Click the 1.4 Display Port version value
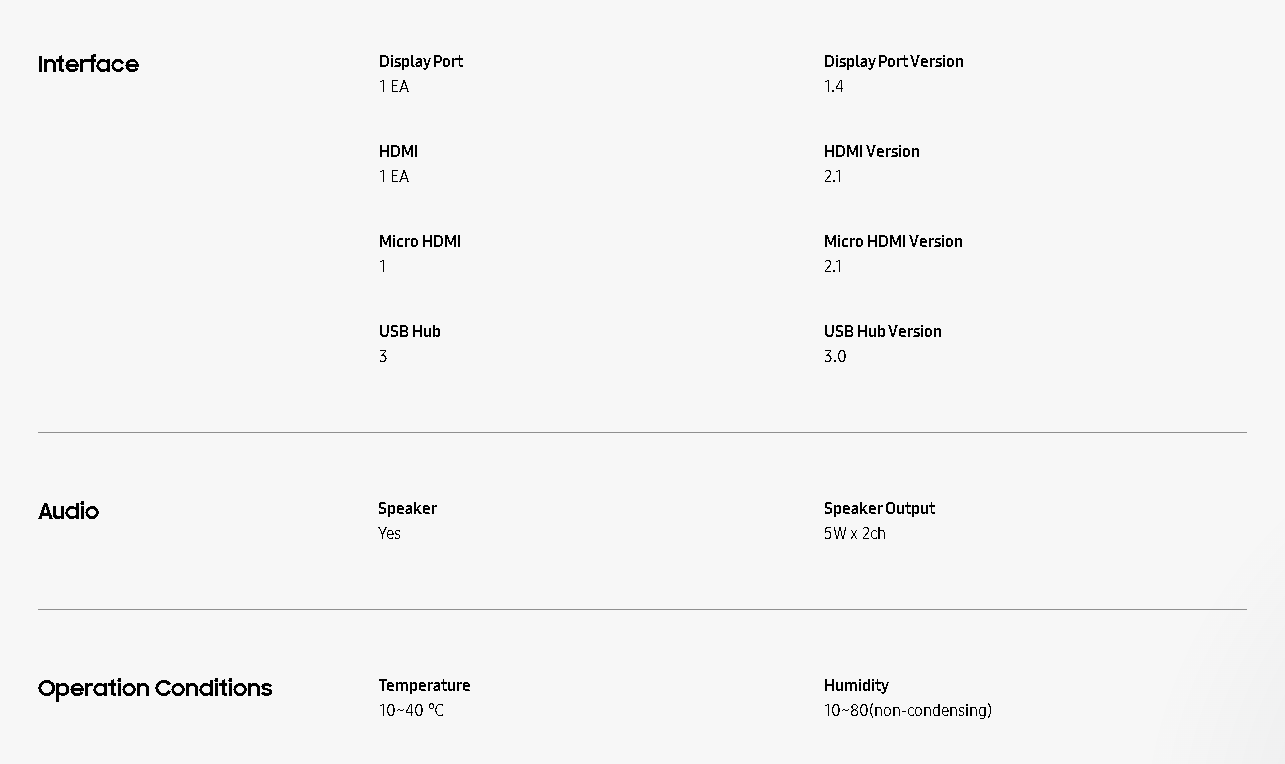The image size is (1285, 764). pyautogui.click(x=833, y=86)
